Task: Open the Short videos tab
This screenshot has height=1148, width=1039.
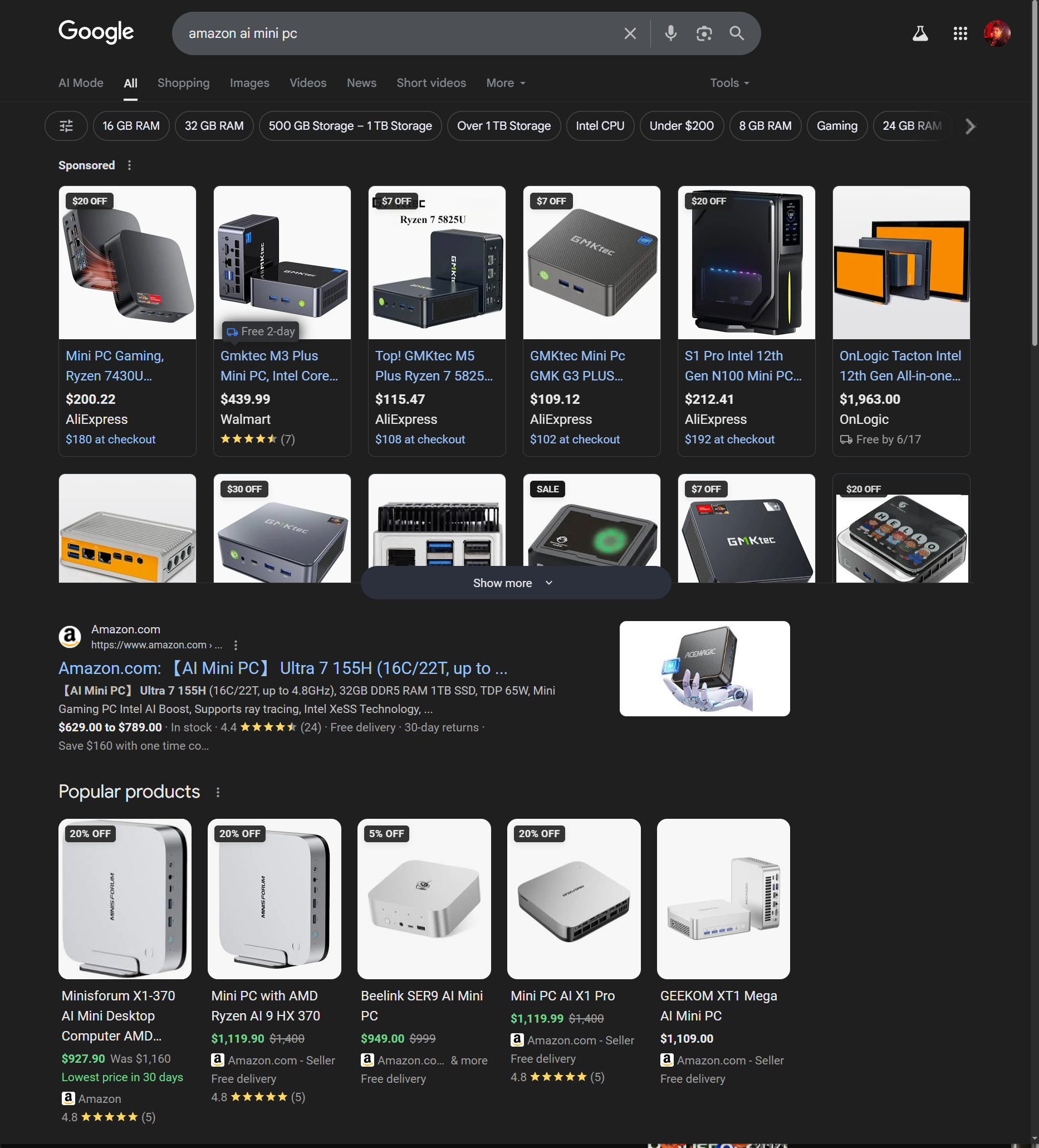Action: tap(431, 83)
